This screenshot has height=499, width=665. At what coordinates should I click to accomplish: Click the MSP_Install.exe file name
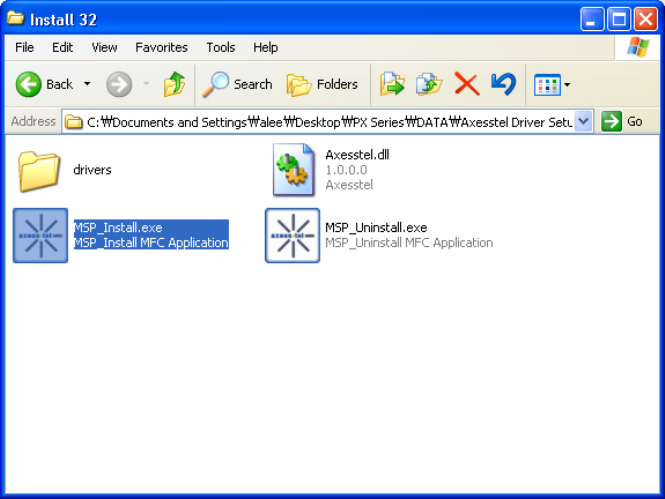[118, 228]
